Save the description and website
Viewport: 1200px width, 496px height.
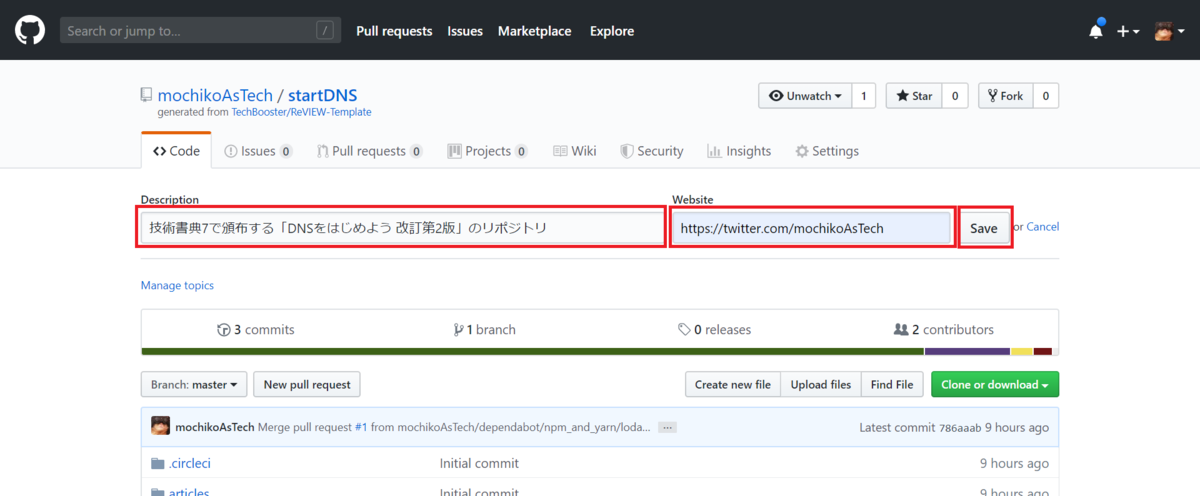(984, 228)
